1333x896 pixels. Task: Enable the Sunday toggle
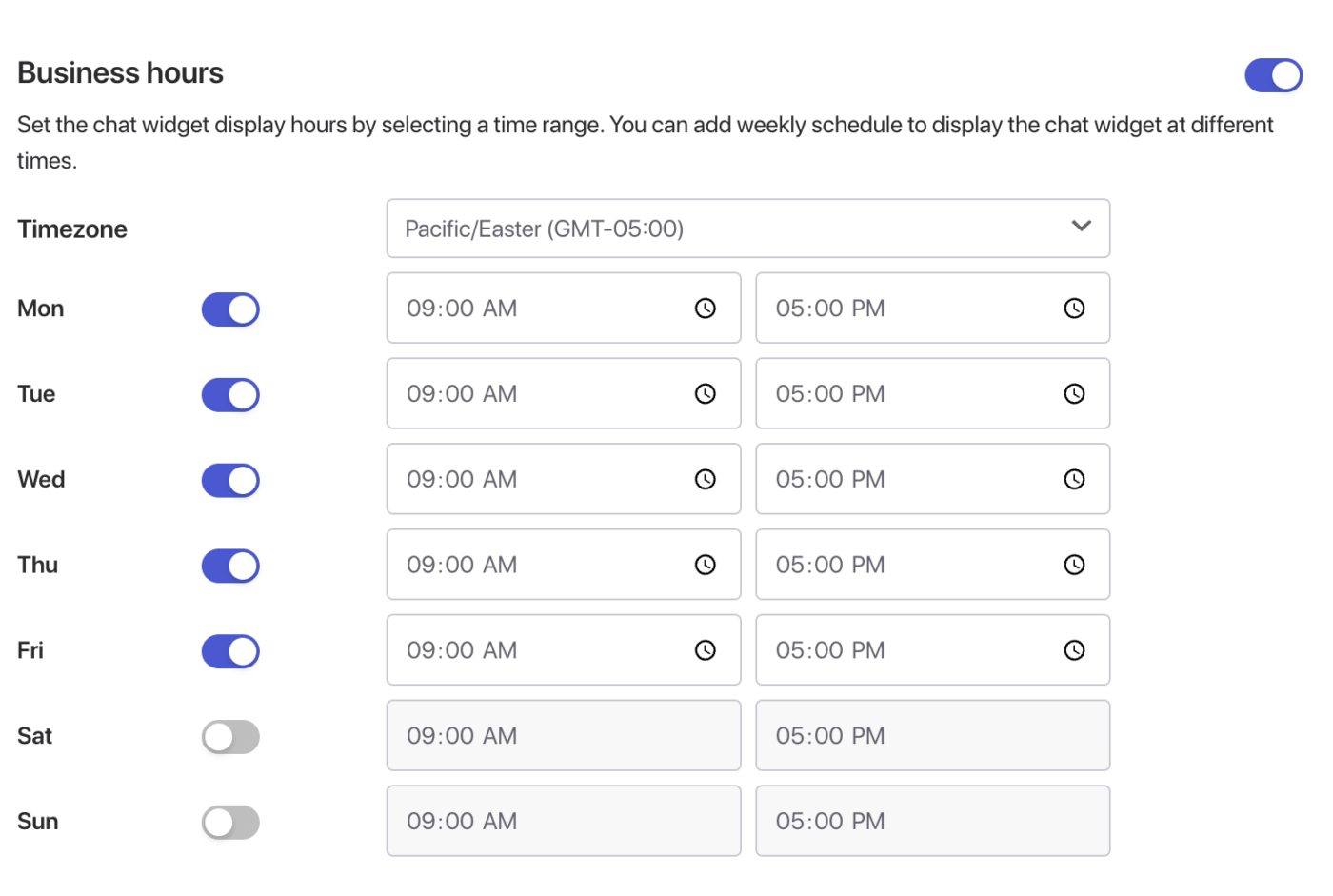pyautogui.click(x=230, y=823)
